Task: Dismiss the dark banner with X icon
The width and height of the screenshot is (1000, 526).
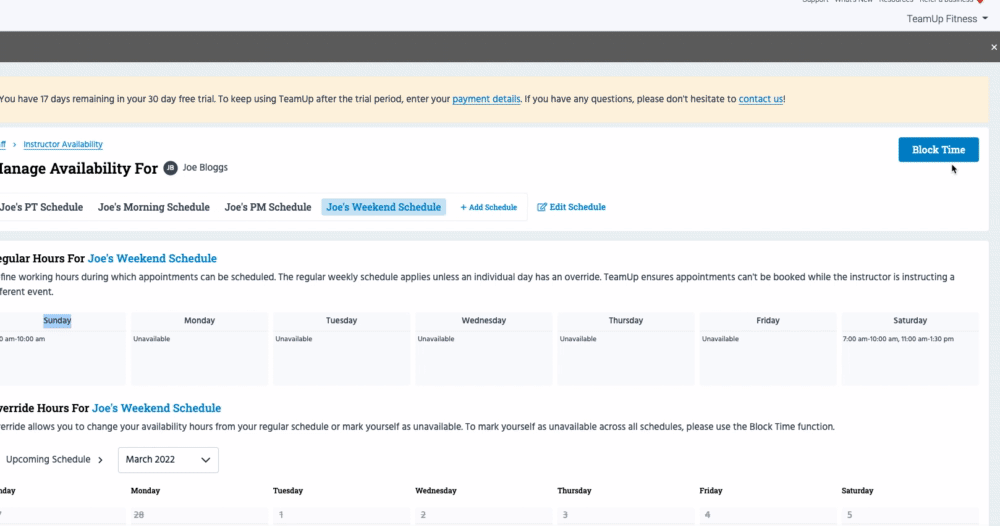Action: [992, 47]
